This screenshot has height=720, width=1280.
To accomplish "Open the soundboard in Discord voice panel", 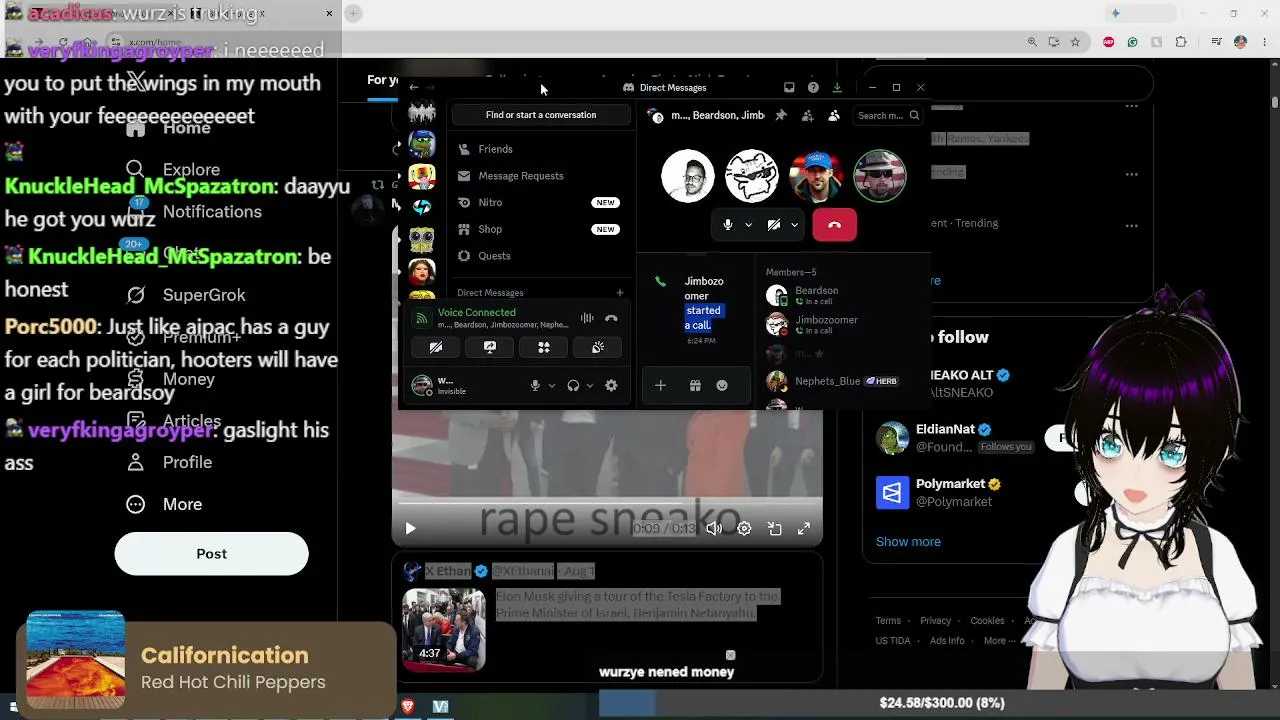I will click(x=598, y=347).
